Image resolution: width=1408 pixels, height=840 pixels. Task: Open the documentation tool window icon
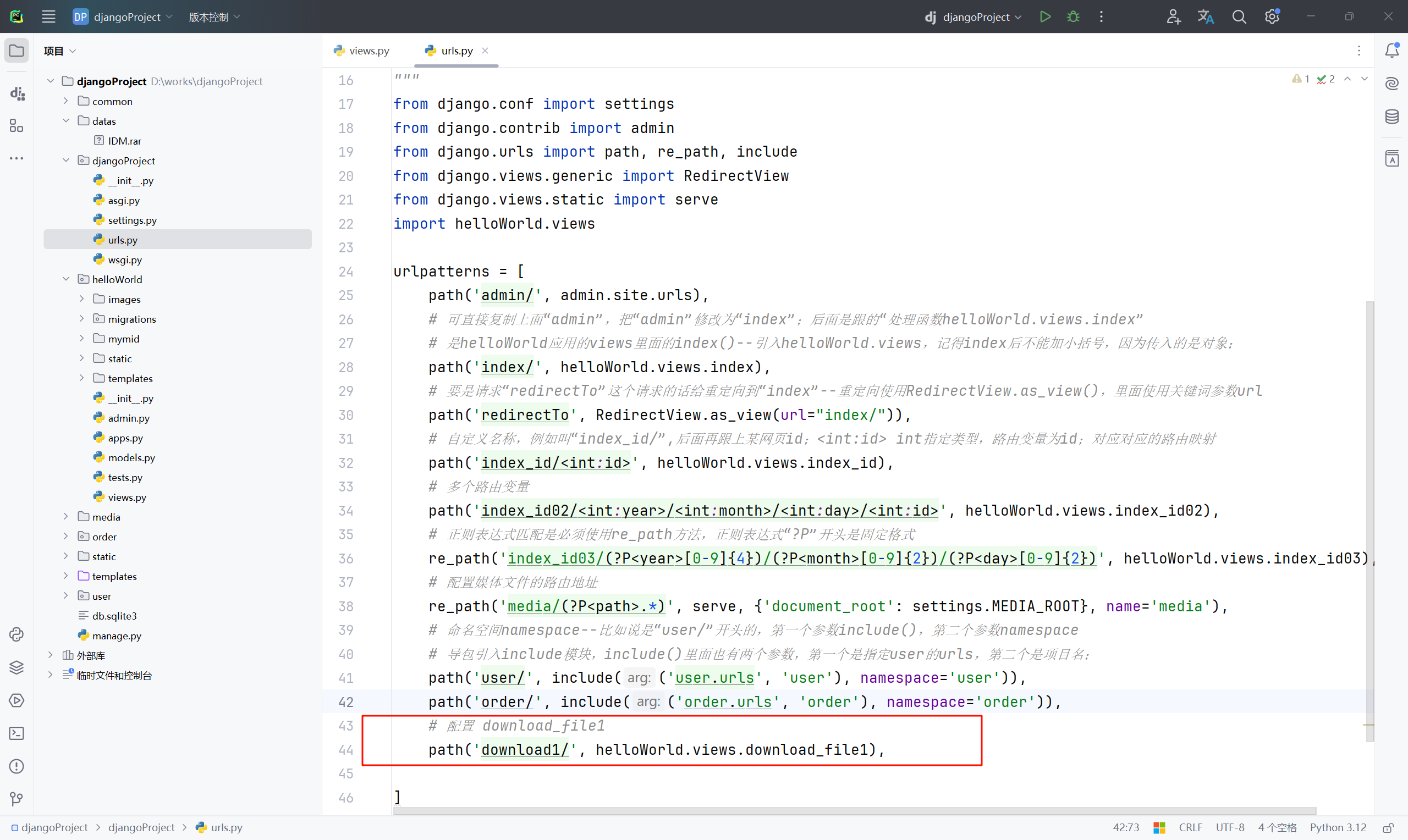[x=1392, y=158]
